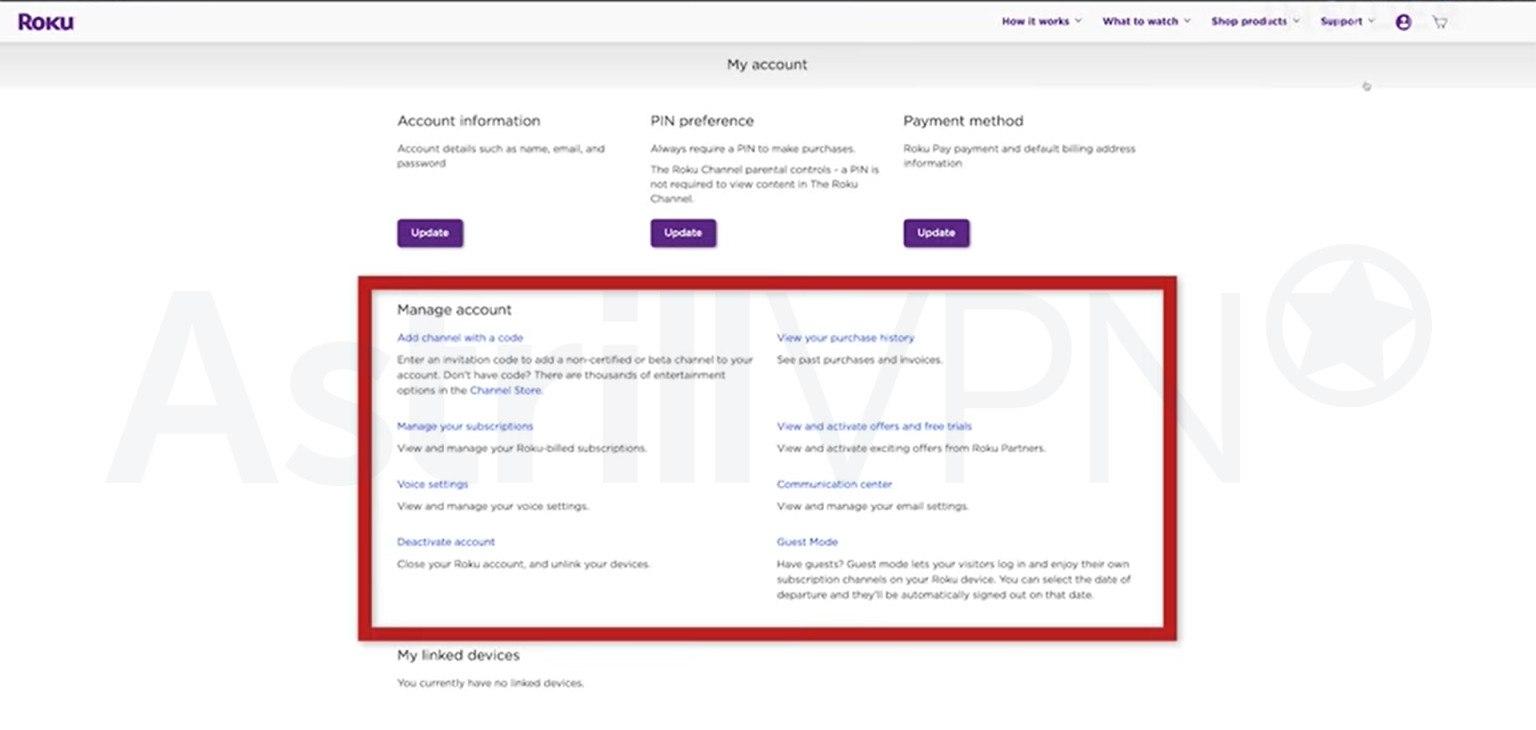The height and width of the screenshot is (730, 1536).
Task: Open the Support menu
Action: point(1347,21)
